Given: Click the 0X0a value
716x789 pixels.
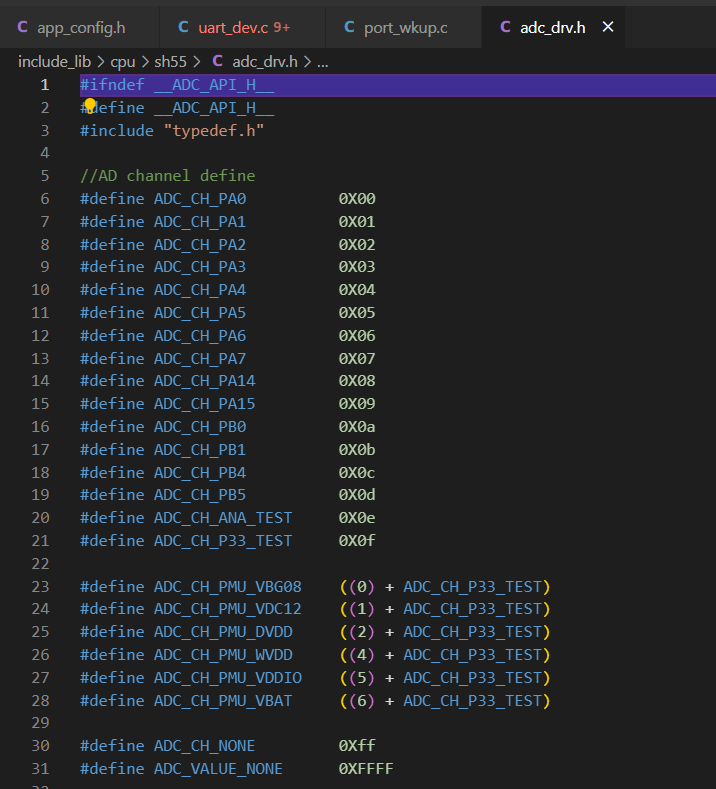Looking at the screenshot, I should (x=357, y=427).
